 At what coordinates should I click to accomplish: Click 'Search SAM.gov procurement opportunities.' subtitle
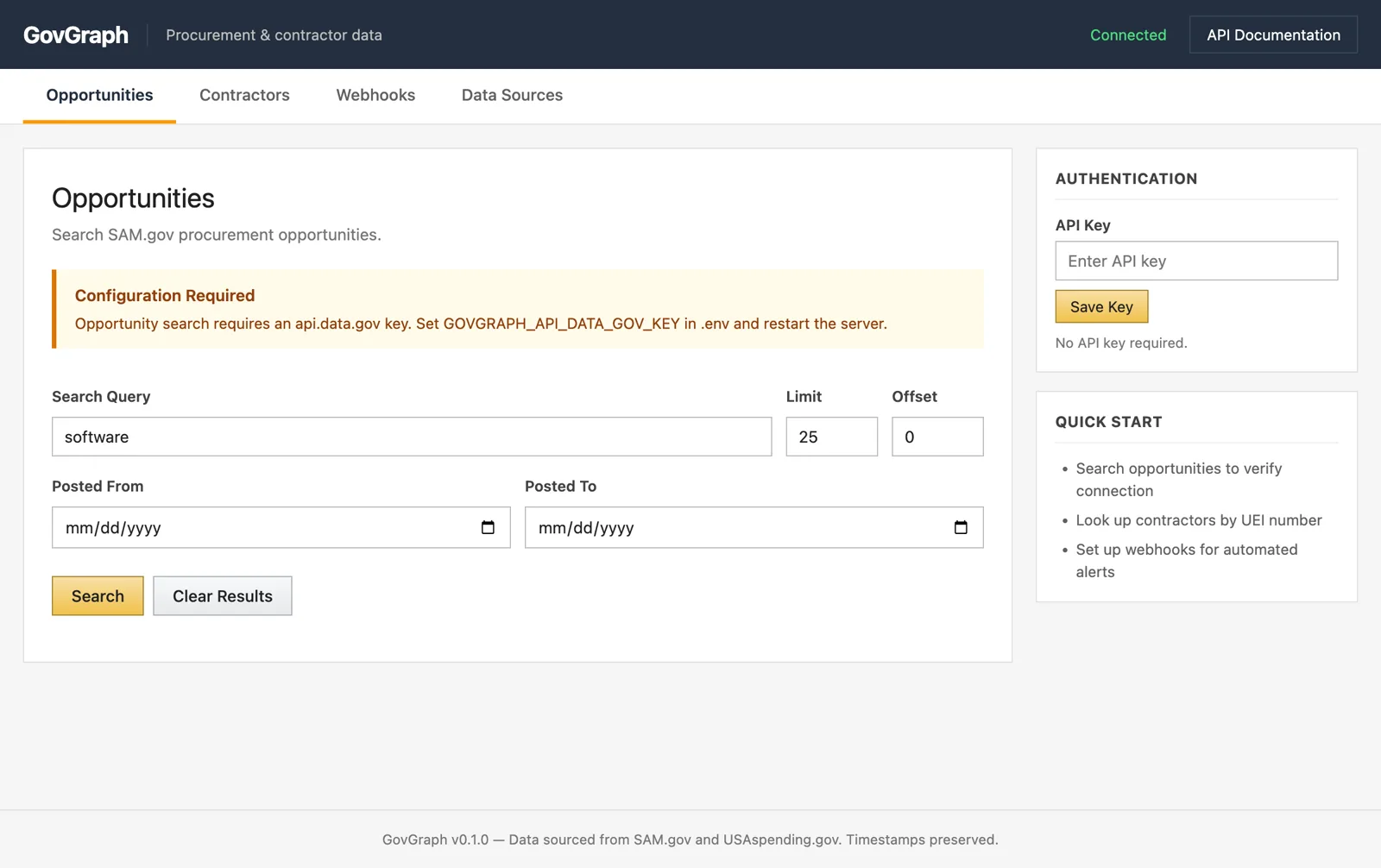click(x=217, y=235)
